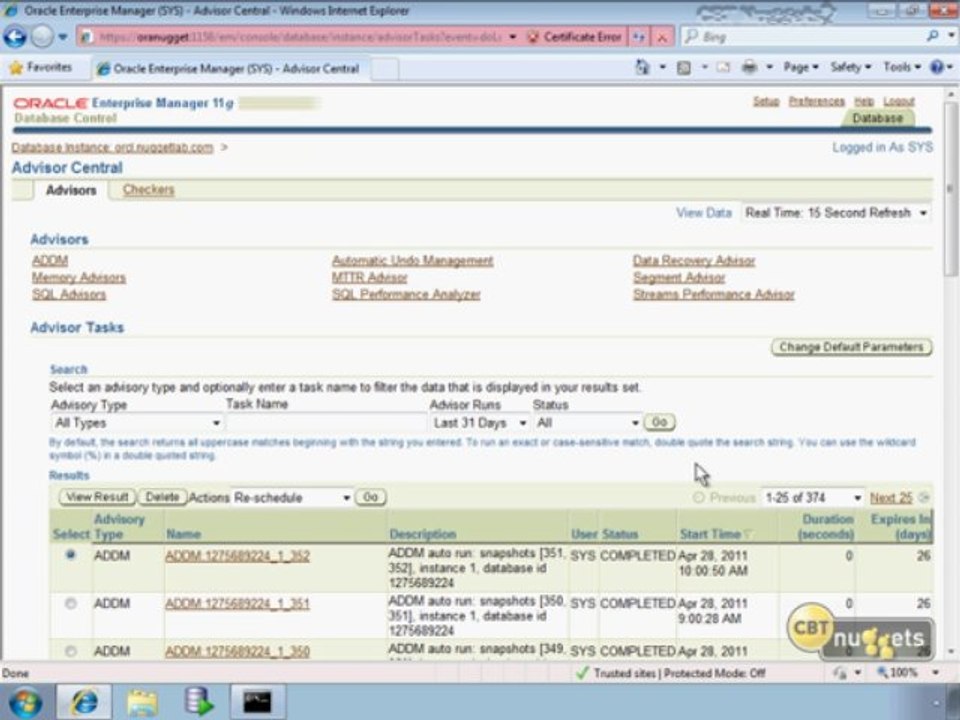Open the zoom level 100% dropdown
The width and height of the screenshot is (960, 720).
tap(936, 673)
